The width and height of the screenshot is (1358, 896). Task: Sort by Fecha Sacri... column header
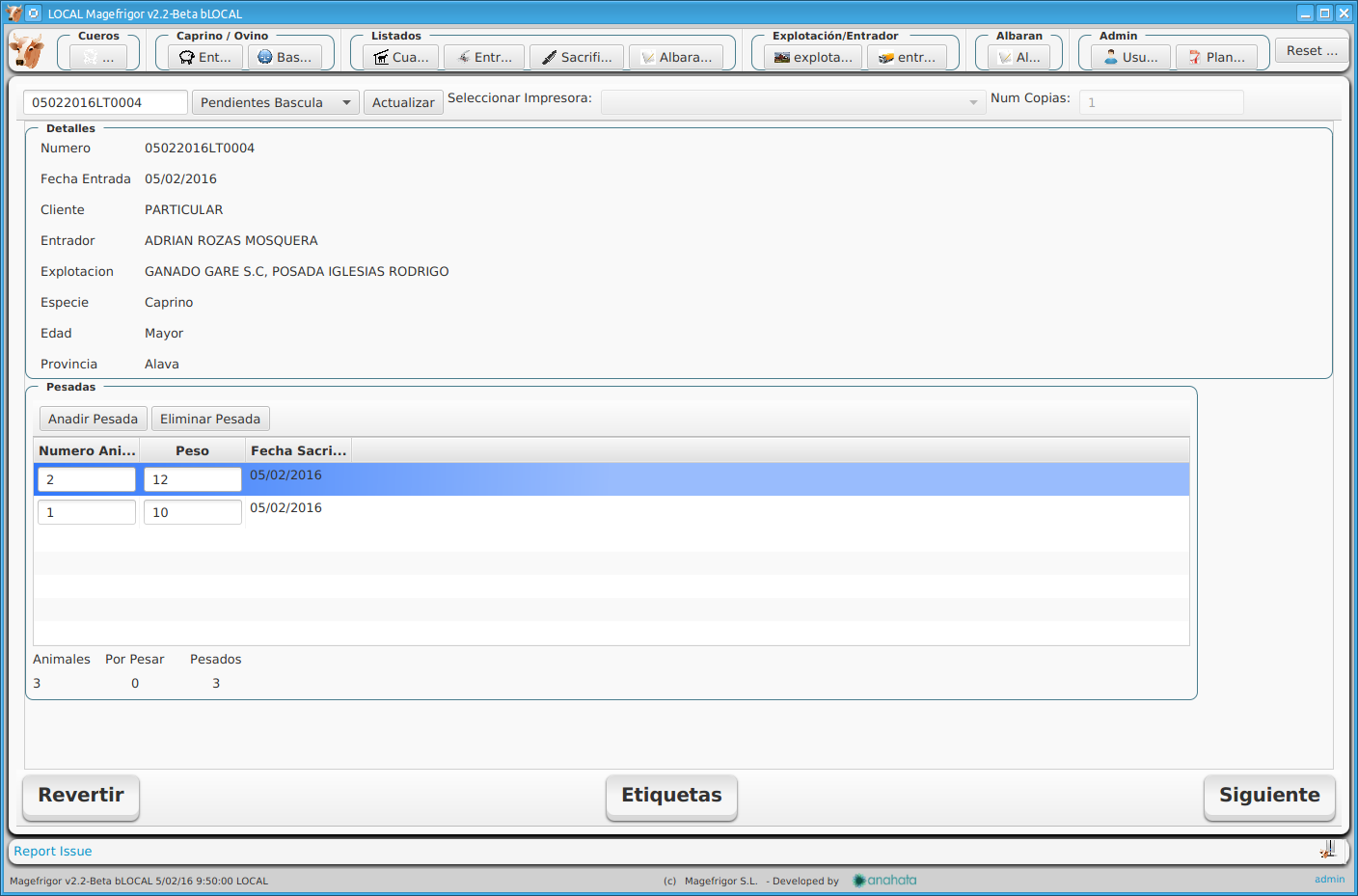pyautogui.click(x=299, y=450)
